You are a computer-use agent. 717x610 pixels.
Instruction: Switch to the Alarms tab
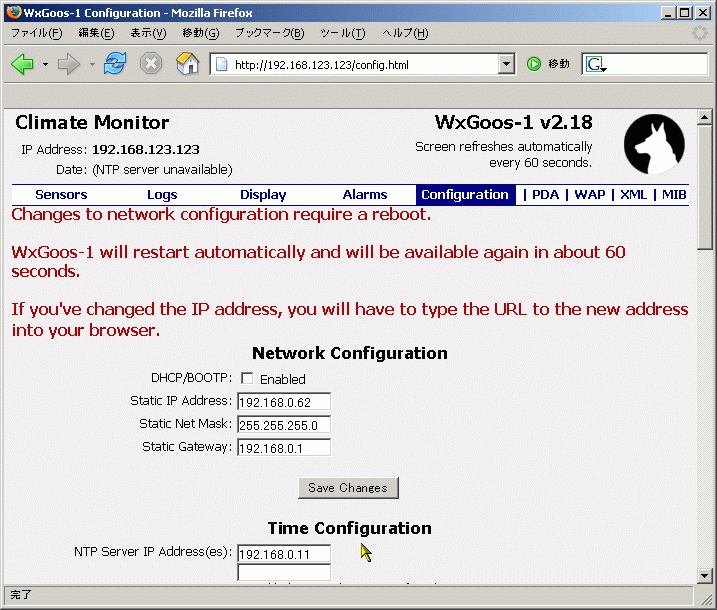coord(365,195)
